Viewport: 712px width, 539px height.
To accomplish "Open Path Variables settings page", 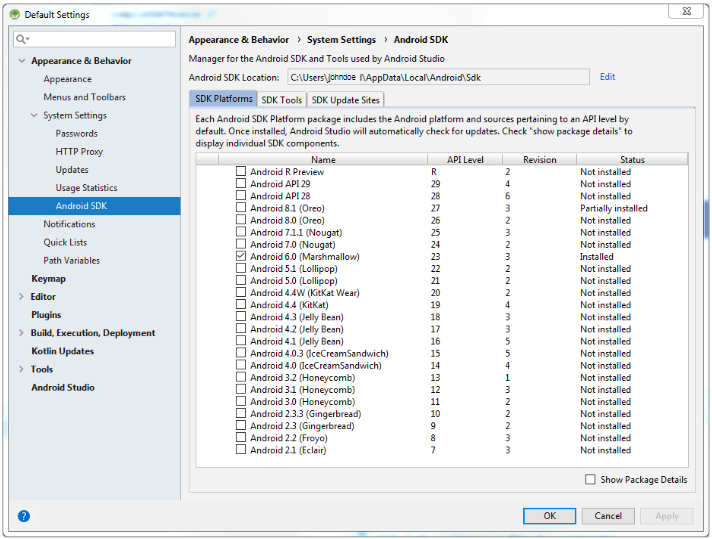I will (x=71, y=260).
